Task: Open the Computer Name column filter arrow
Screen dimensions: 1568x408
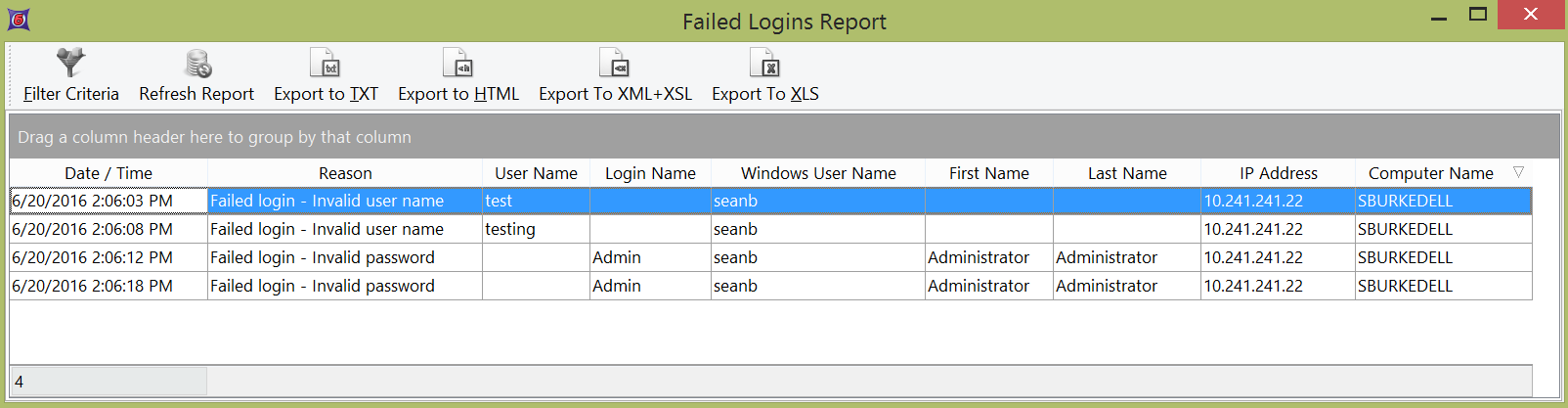Action: pyautogui.click(x=1518, y=172)
